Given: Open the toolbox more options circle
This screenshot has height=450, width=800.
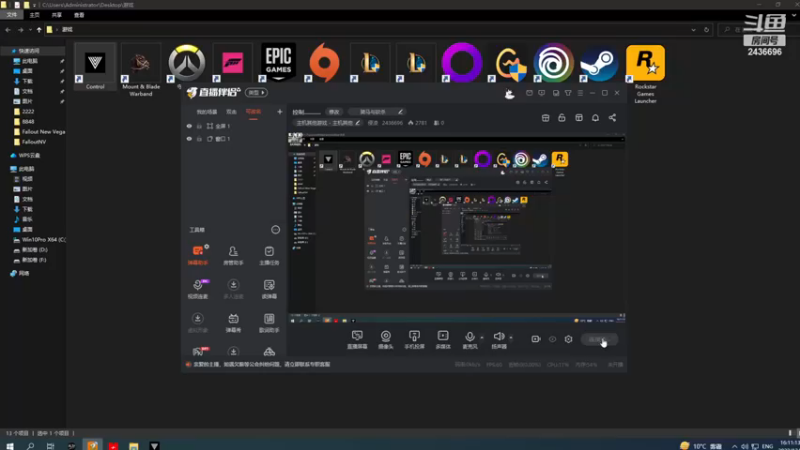Looking at the screenshot, I should [276, 230].
